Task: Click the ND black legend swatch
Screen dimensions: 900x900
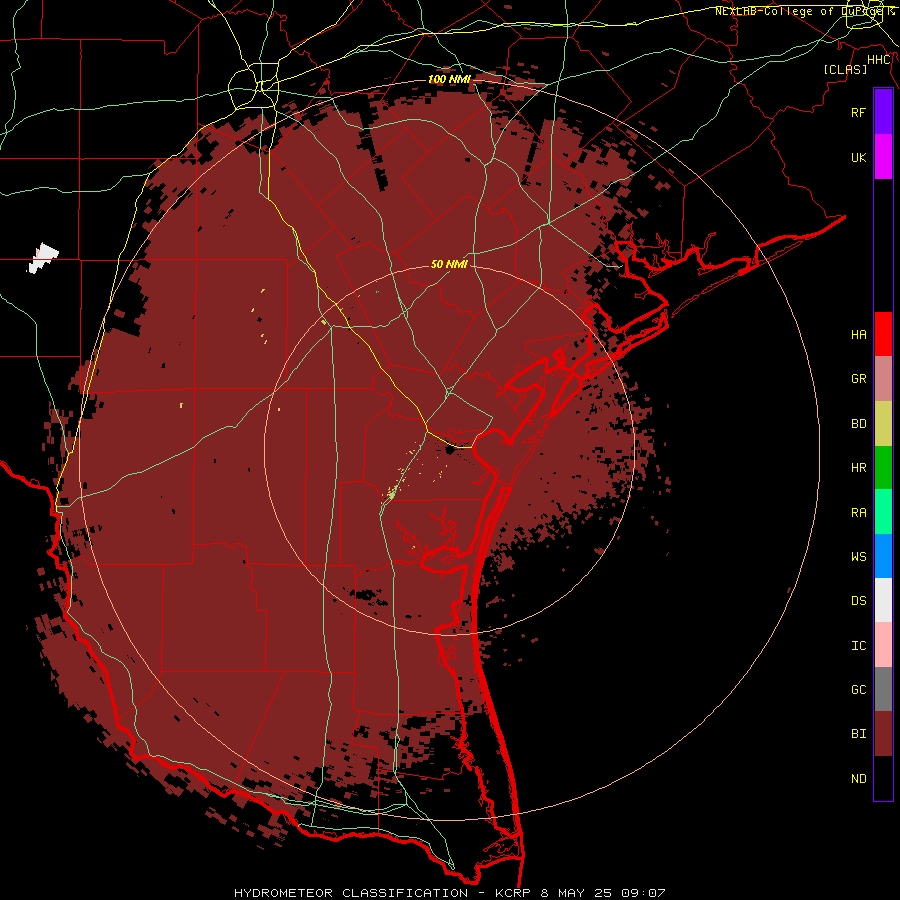Action: pos(883,778)
